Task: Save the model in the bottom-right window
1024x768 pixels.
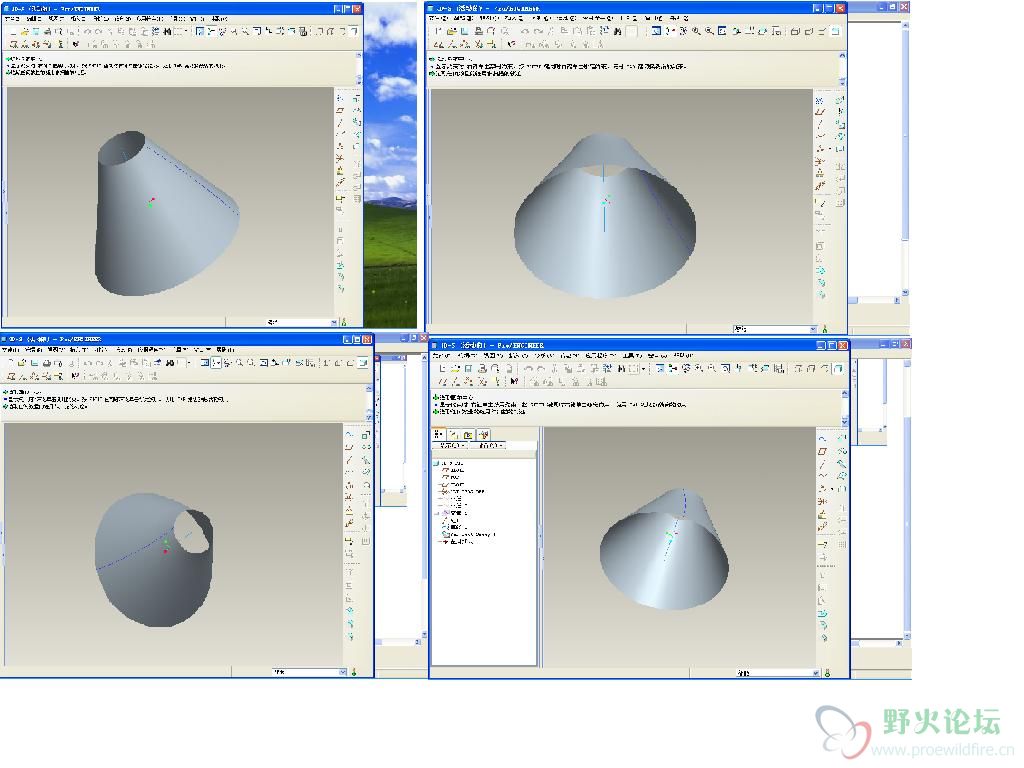Action: (468, 368)
